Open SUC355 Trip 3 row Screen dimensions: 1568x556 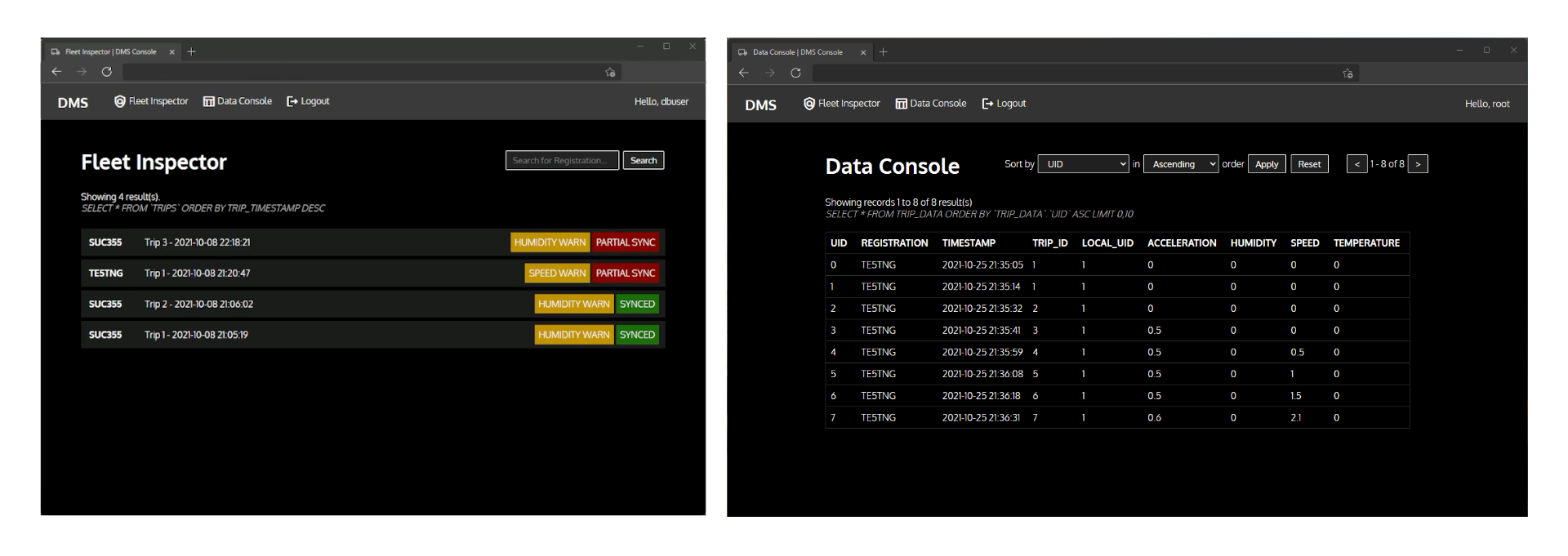pyautogui.click(x=372, y=242)
